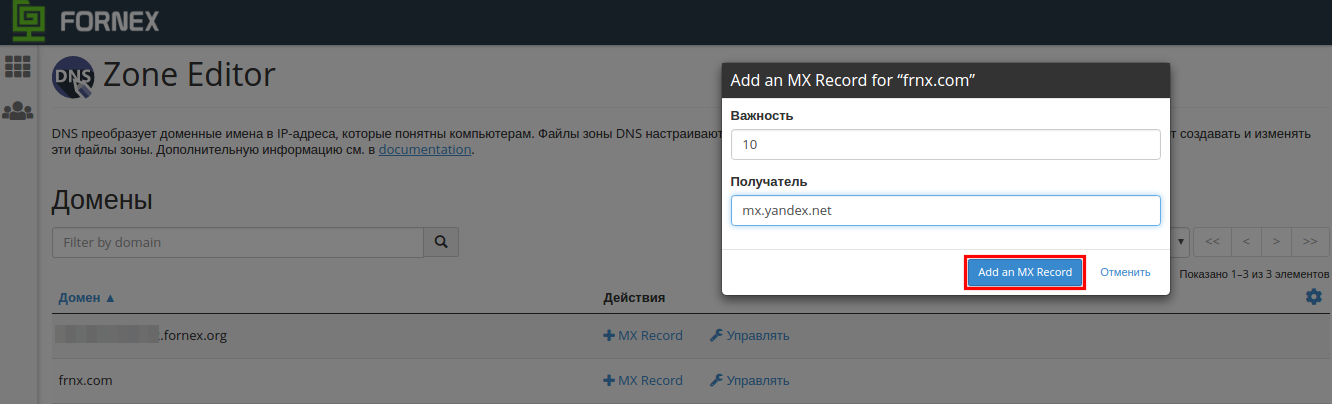
Task: Focus the Важность priority field
Action: (945, 144)
